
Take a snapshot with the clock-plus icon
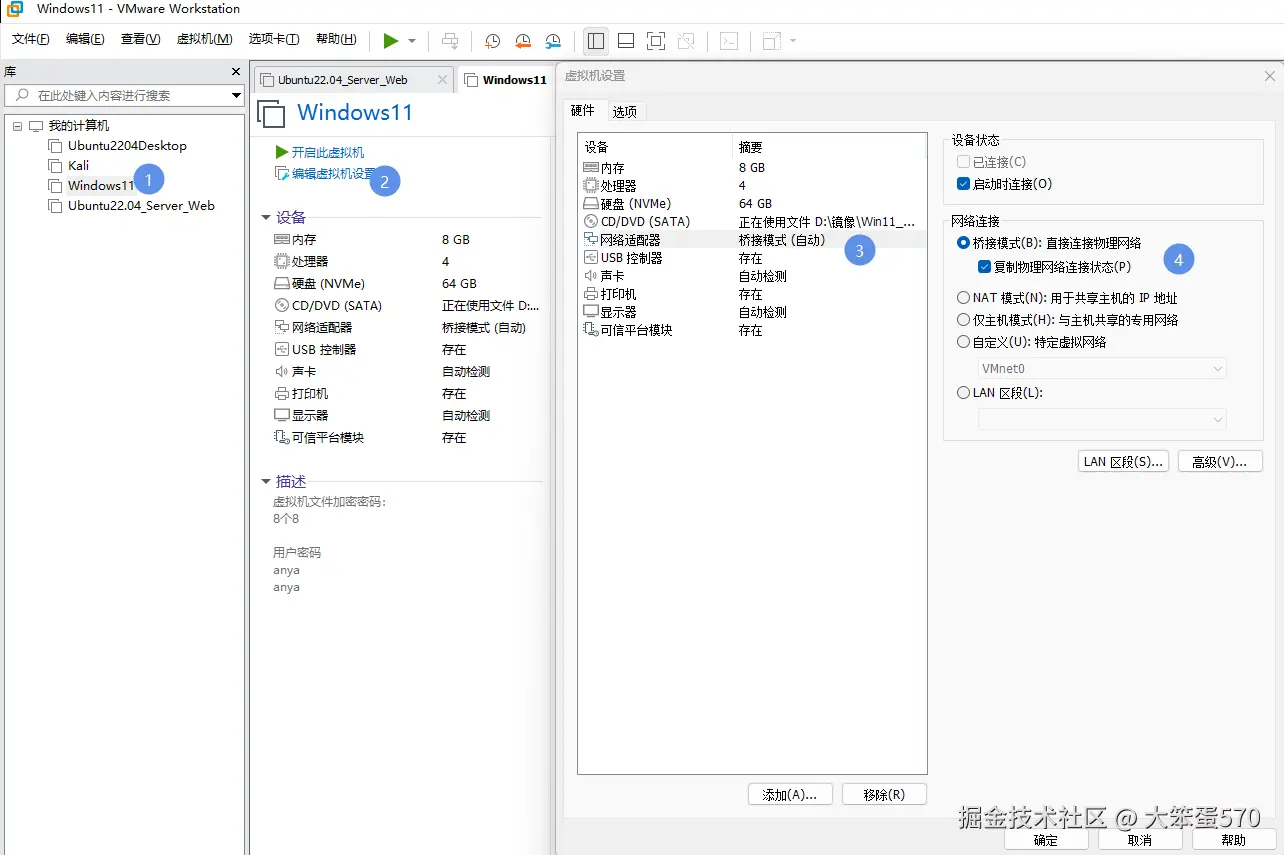coord(493,41)
